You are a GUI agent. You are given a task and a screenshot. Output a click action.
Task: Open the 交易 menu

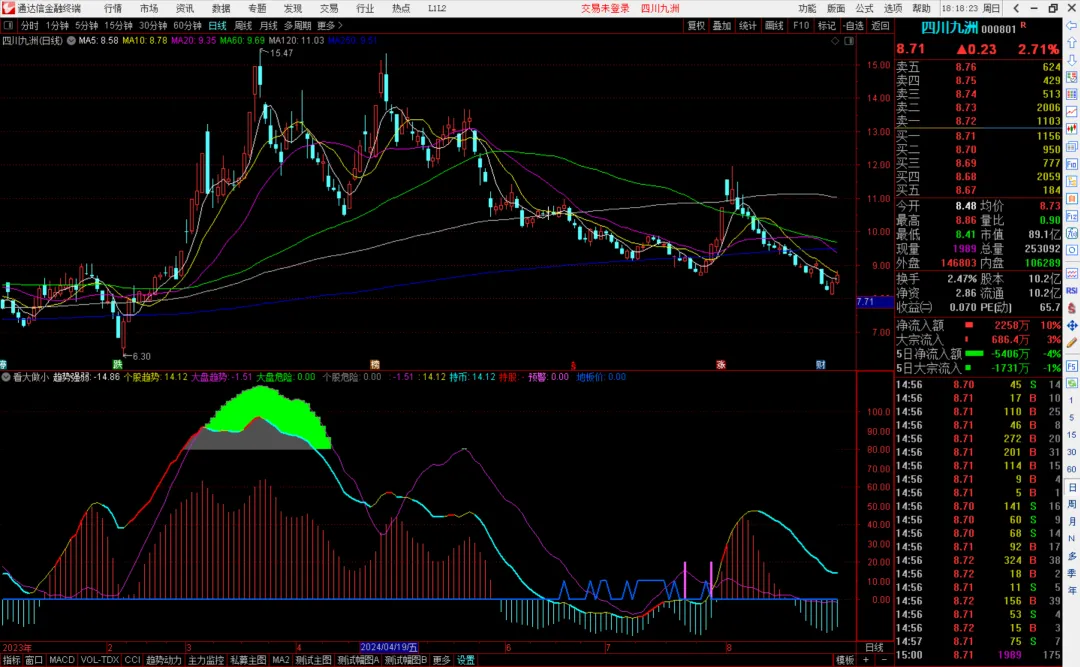point(329,8)
